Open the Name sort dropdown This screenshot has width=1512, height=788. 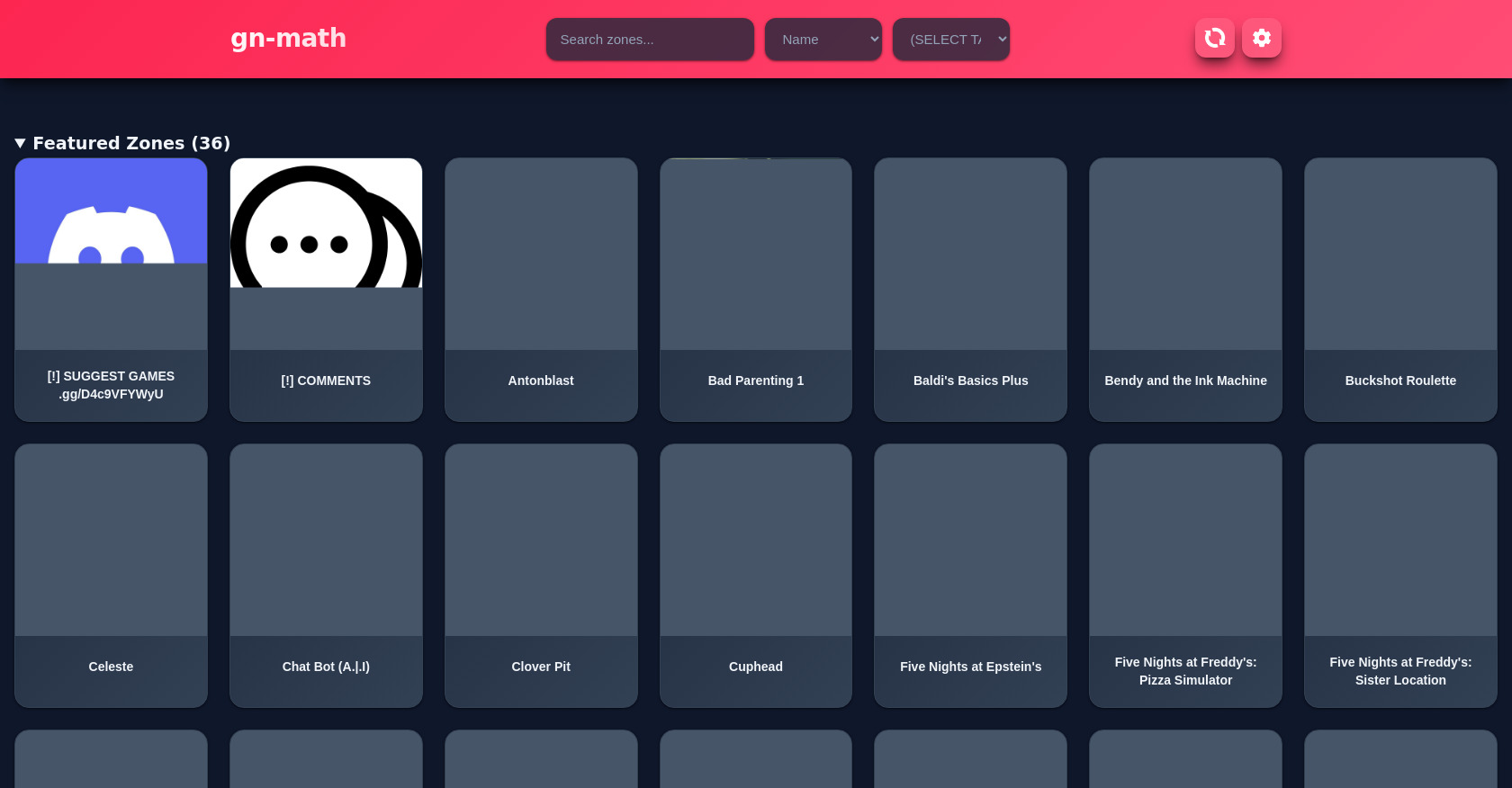coord(823,40)
